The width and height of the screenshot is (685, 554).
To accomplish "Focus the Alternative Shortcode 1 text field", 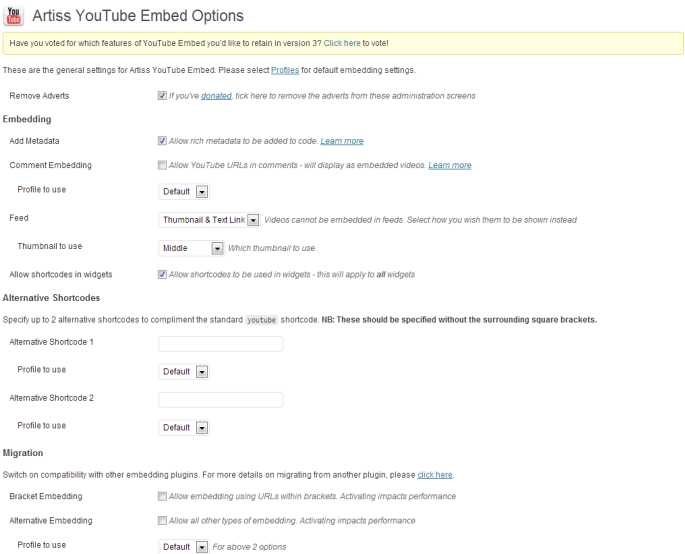I will 221,344.
